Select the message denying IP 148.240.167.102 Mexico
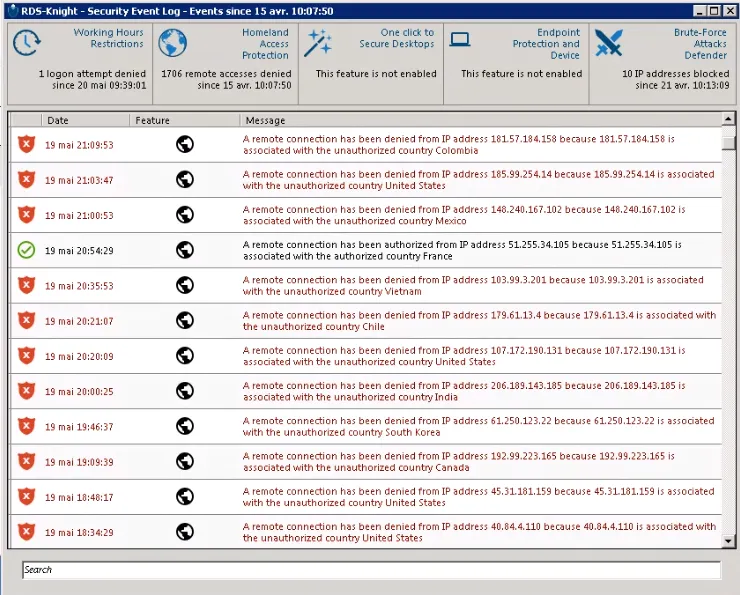The width and height of the screenshot is (740, 595). (x=463, y=215)
